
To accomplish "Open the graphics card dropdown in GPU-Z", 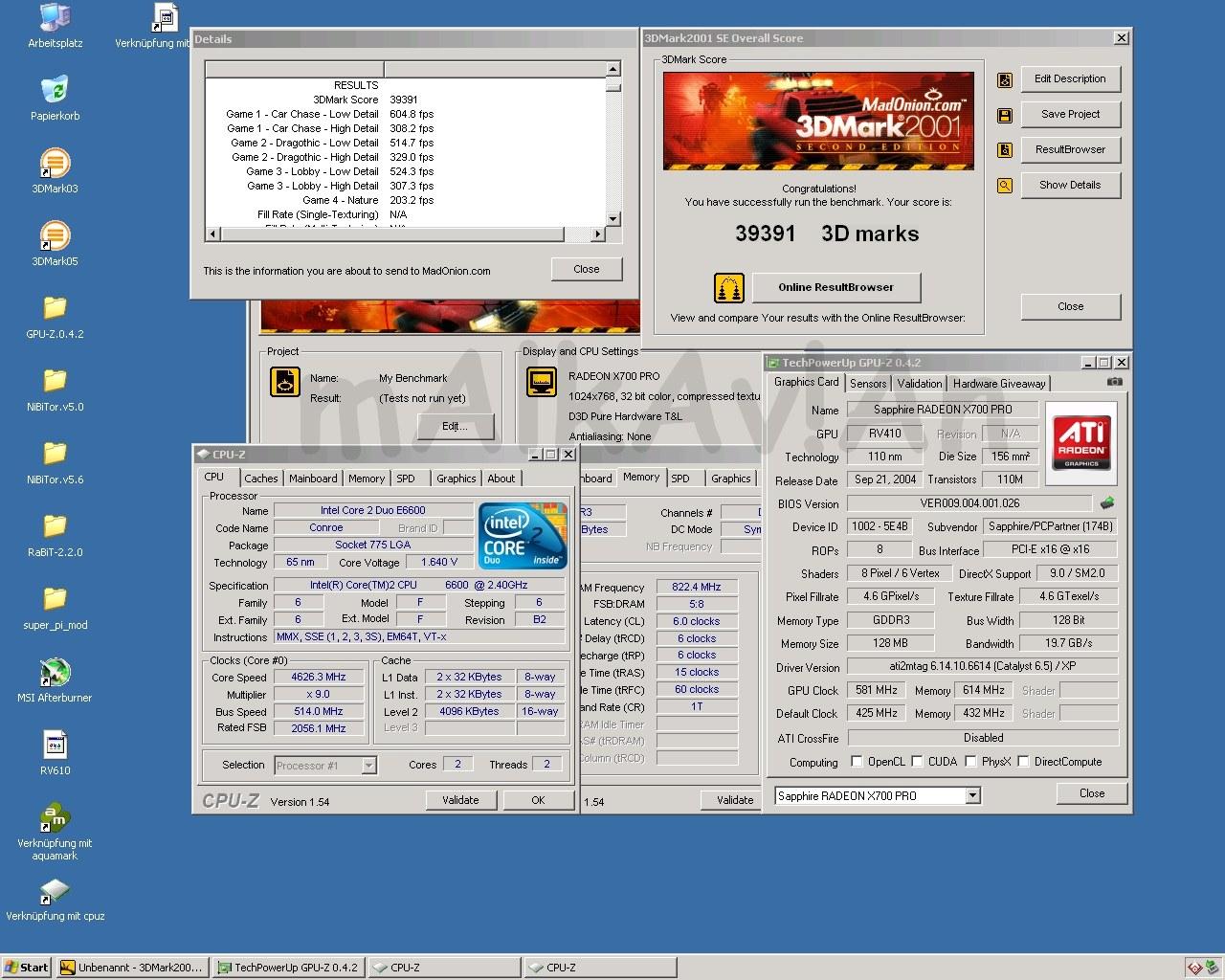I will tap(972, 795).
